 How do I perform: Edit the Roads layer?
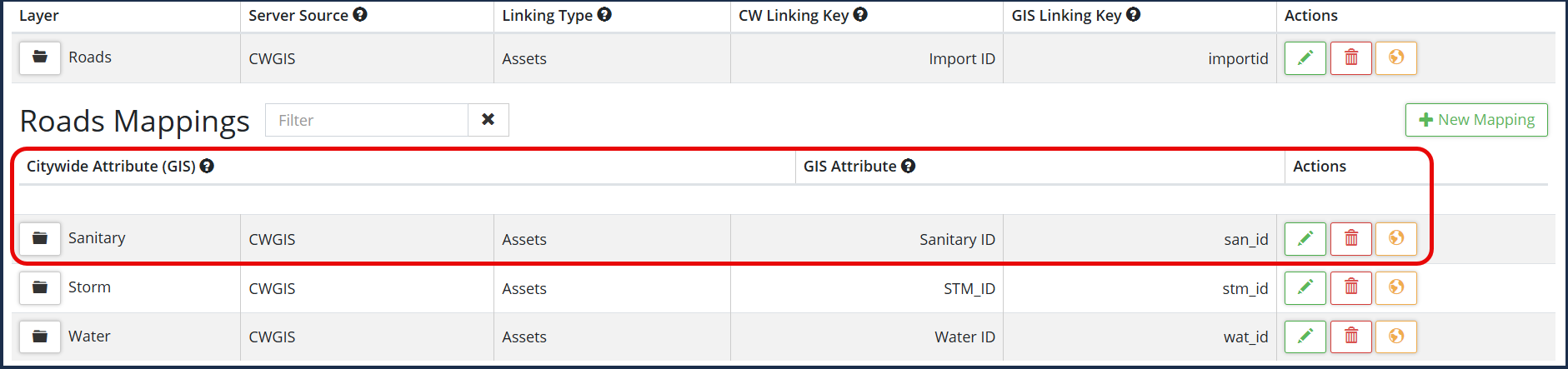tap(1305, 57)
